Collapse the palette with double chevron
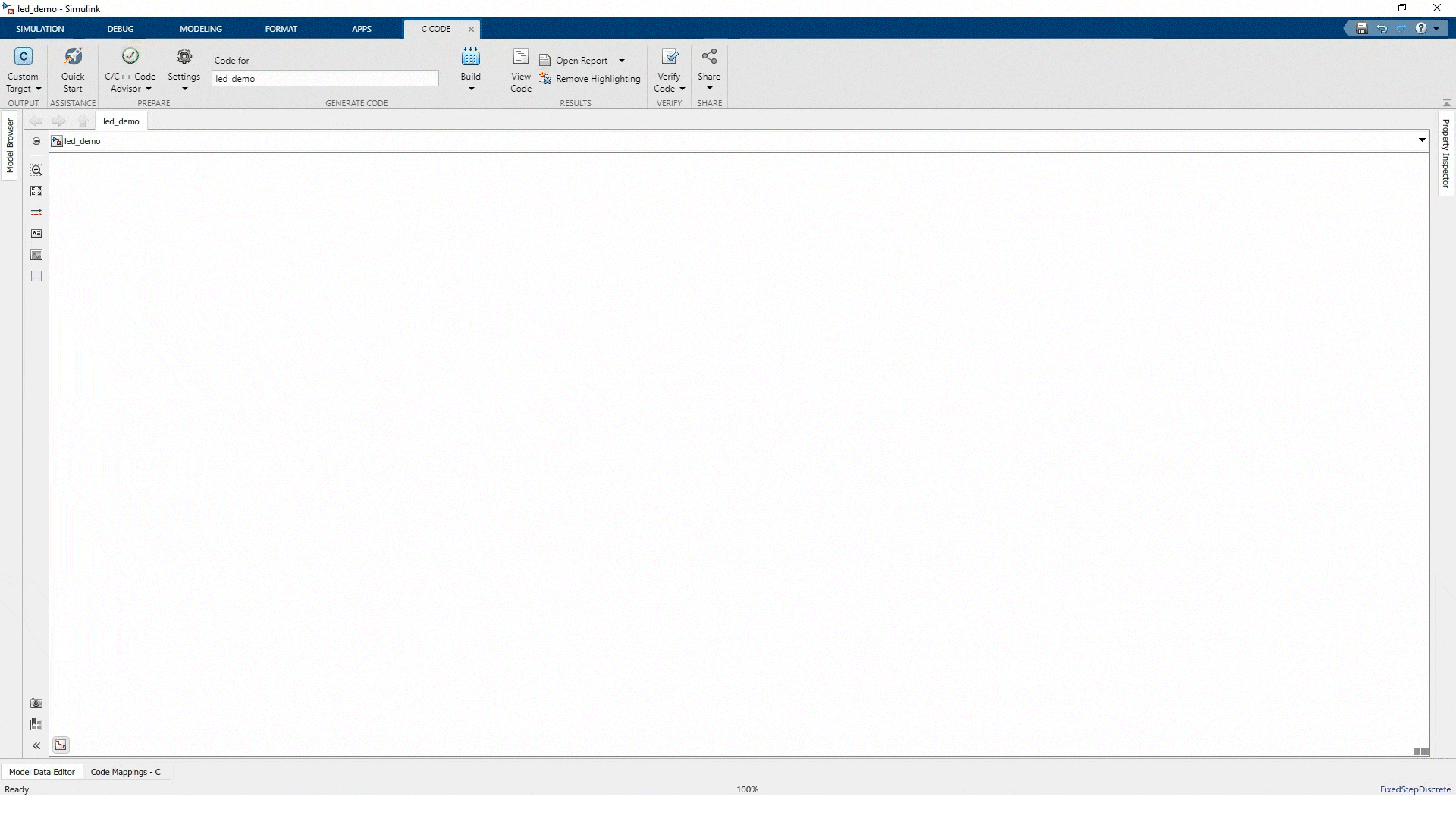The image size is (1456, 819). [36, 746]
